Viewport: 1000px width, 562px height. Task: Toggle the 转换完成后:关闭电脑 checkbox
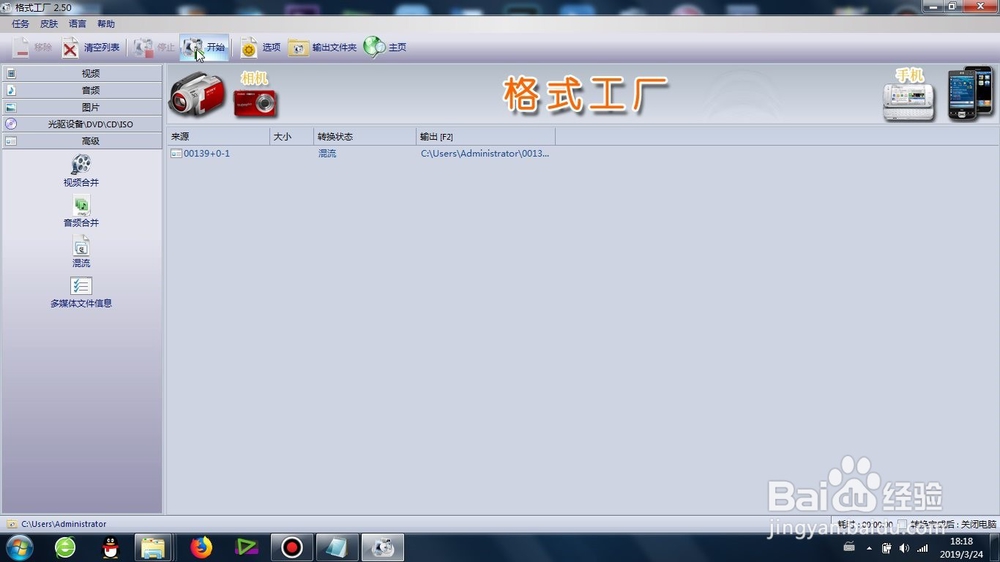point(902,524)
